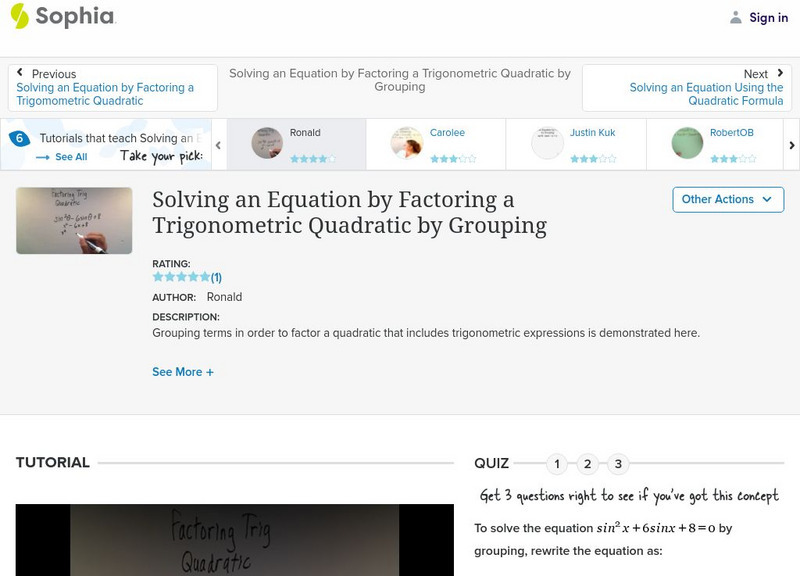Select quiz step 2 circle
This screenshot has height=576, width=800.
click(585, 463)
